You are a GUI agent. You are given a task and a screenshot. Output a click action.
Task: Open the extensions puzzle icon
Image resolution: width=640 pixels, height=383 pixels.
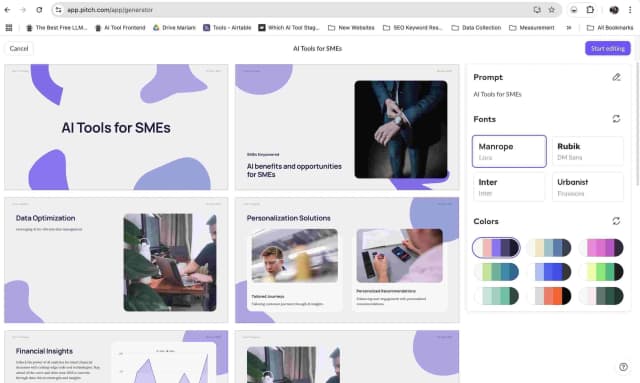point(590,10)
